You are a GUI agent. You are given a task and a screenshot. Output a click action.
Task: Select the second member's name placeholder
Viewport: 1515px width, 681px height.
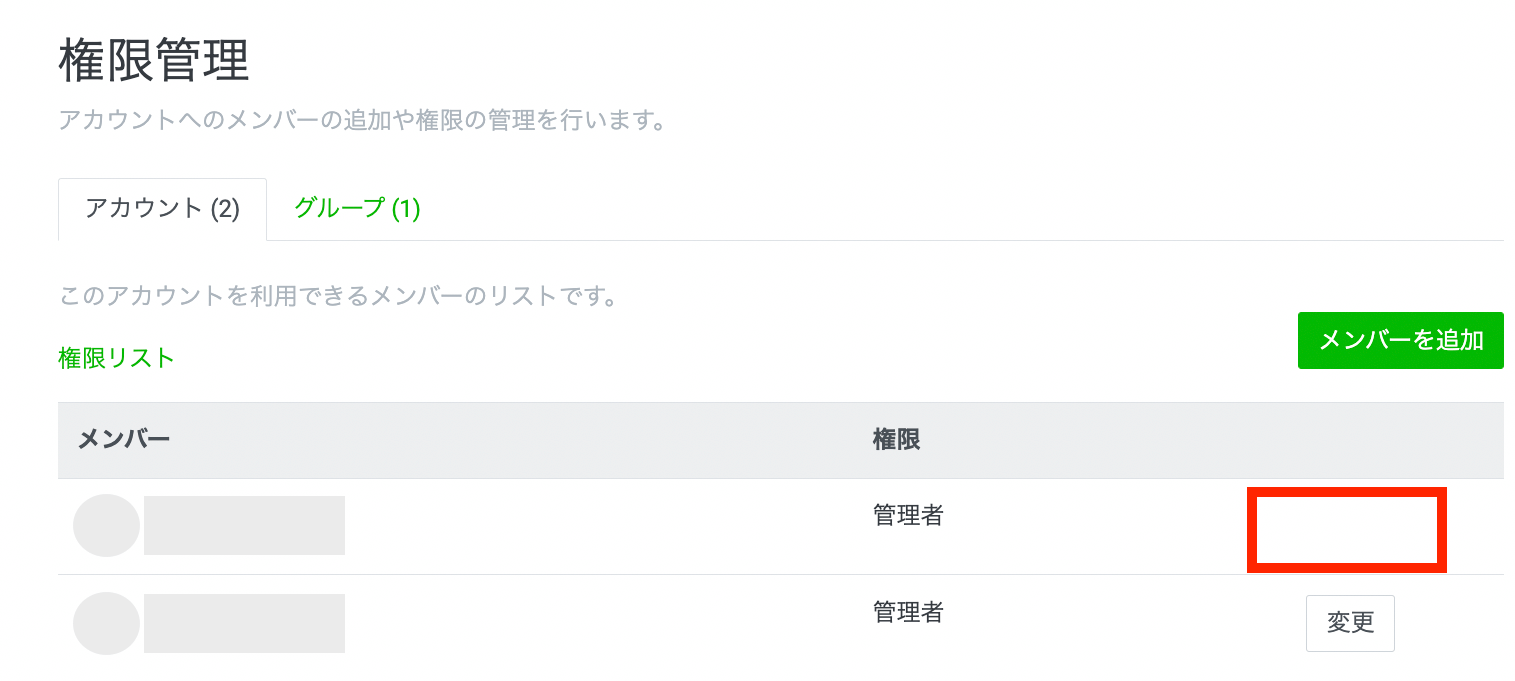(x=244, y=623)
